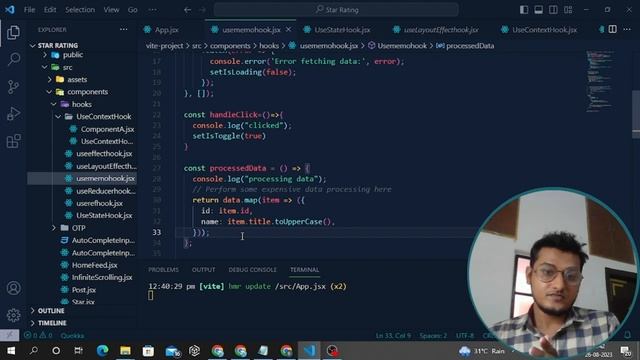Toggle primary side bar layout icon
The image size is (640, 360).
[x=524, y=9]
